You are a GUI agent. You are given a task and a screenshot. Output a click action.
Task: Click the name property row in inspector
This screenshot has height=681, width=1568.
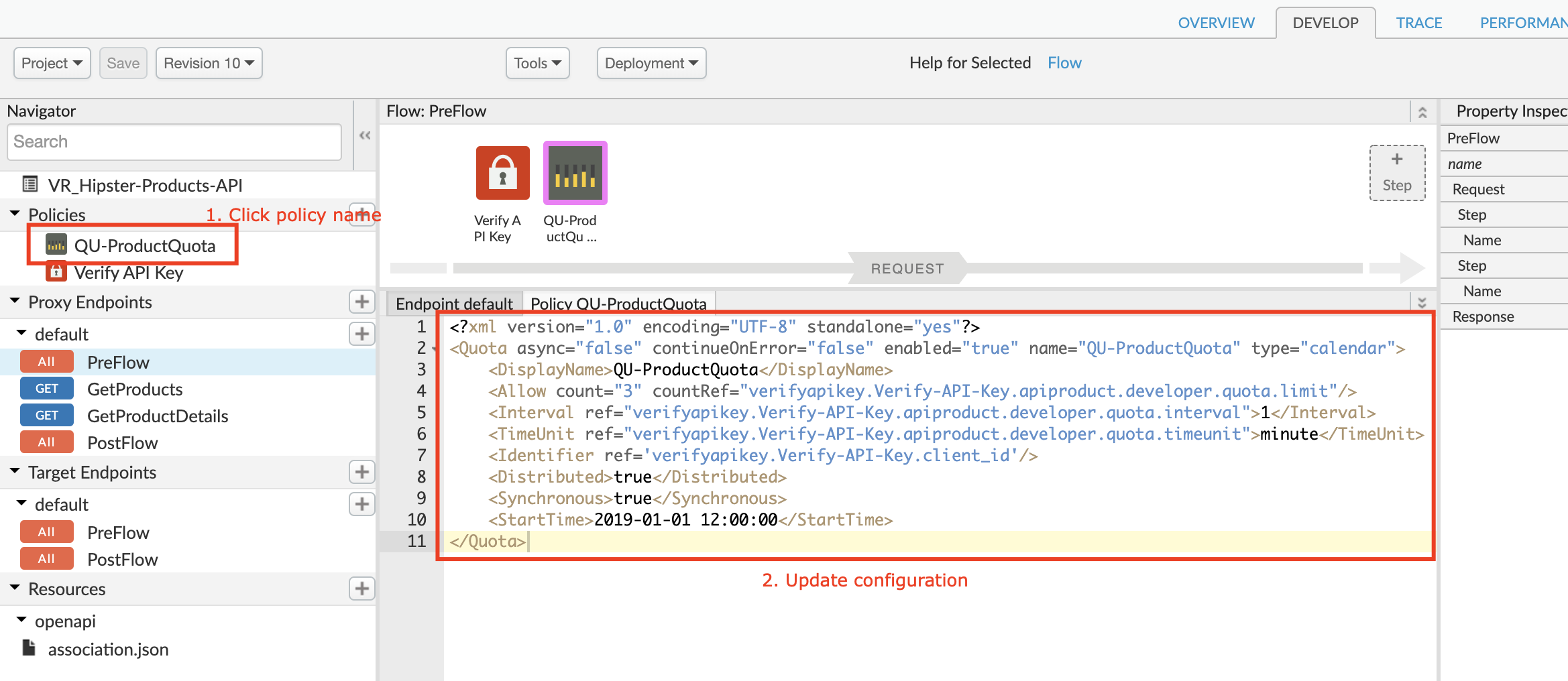point(1504,164)
